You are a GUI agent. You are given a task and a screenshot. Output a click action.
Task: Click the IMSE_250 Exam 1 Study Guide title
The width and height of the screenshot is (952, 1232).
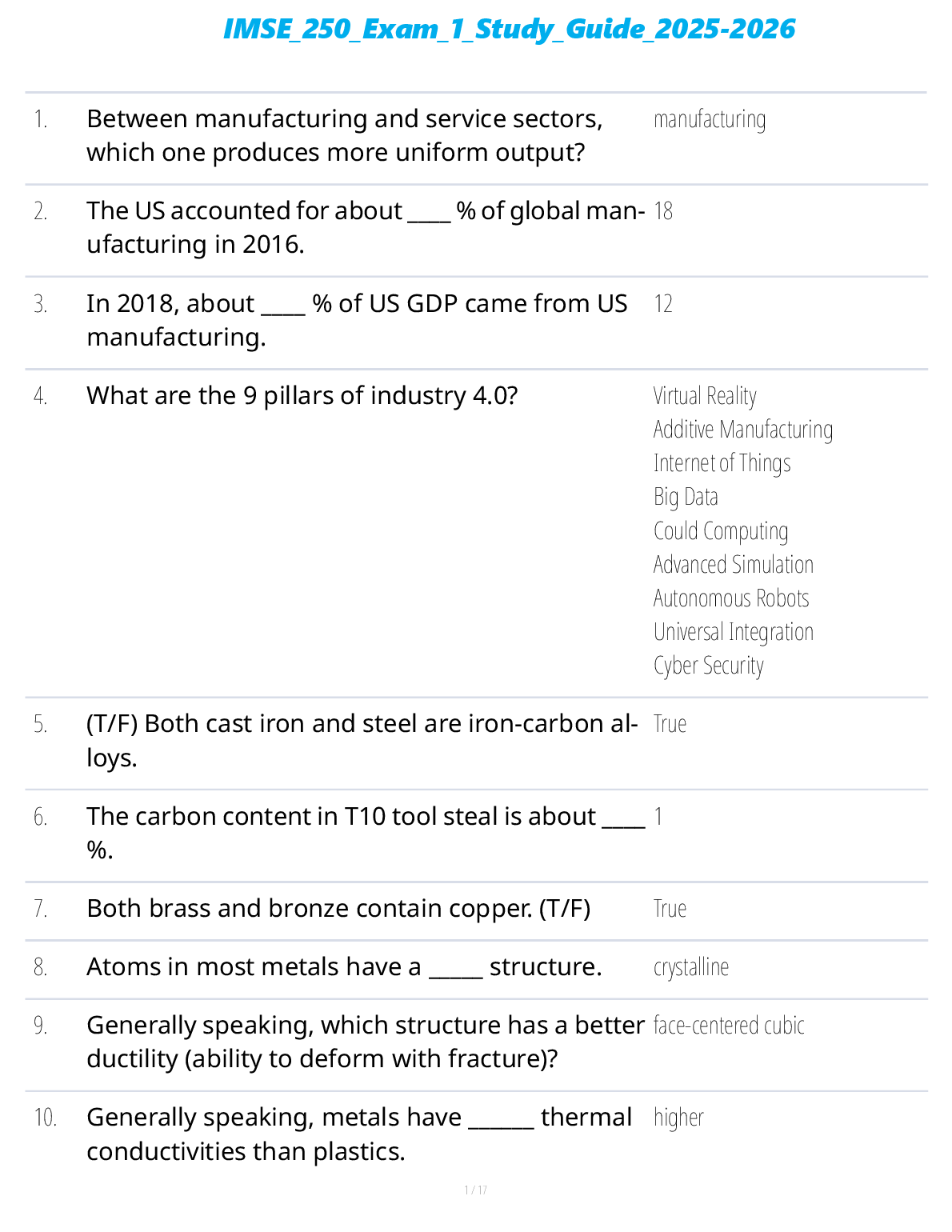coord(509,30)
